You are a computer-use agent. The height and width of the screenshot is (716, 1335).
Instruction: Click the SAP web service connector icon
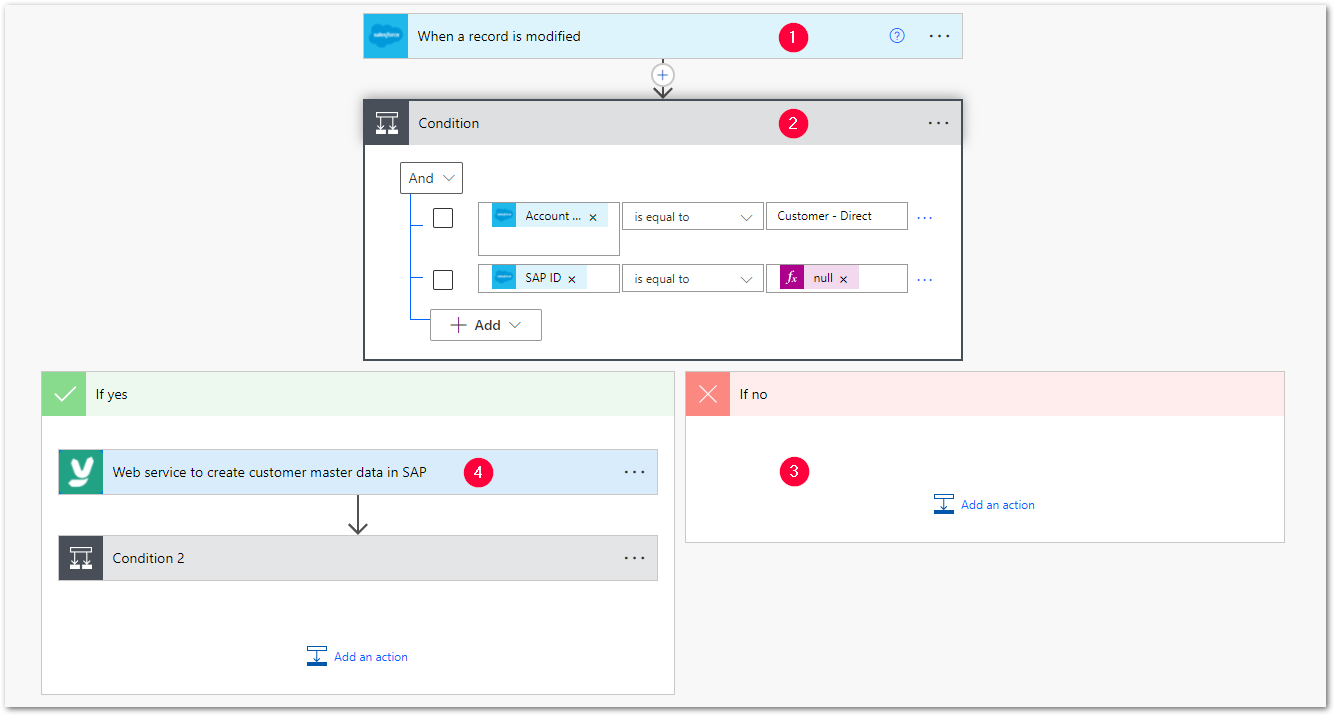tap(81, 472)
